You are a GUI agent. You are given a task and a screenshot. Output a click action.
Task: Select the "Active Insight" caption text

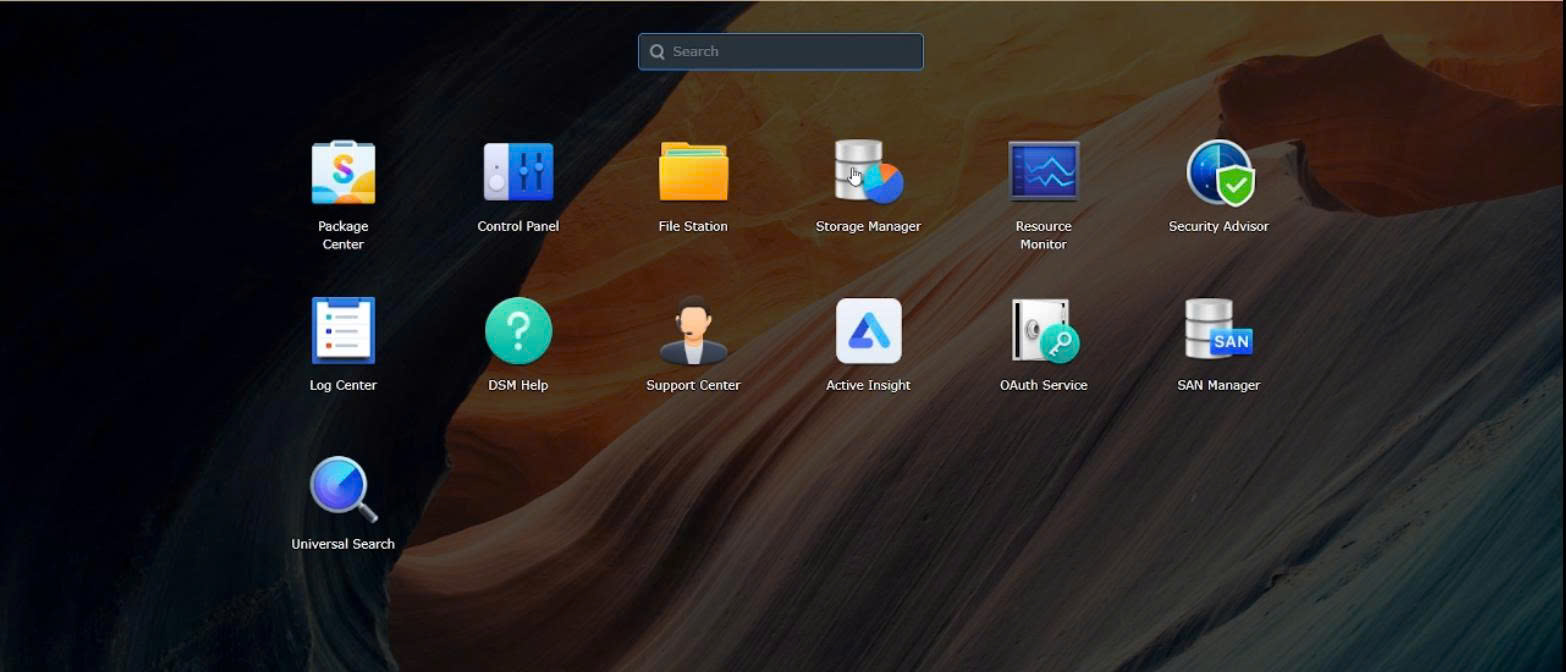(868, 386)
